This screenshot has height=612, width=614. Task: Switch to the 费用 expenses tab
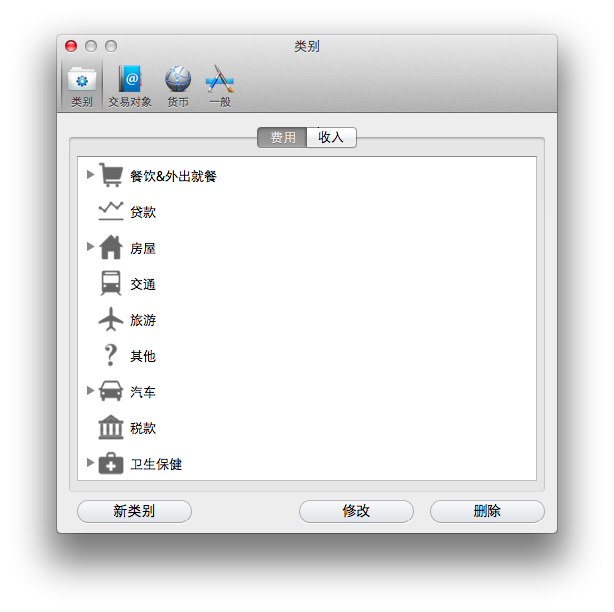pyautogui.click(x=282, y=137)
